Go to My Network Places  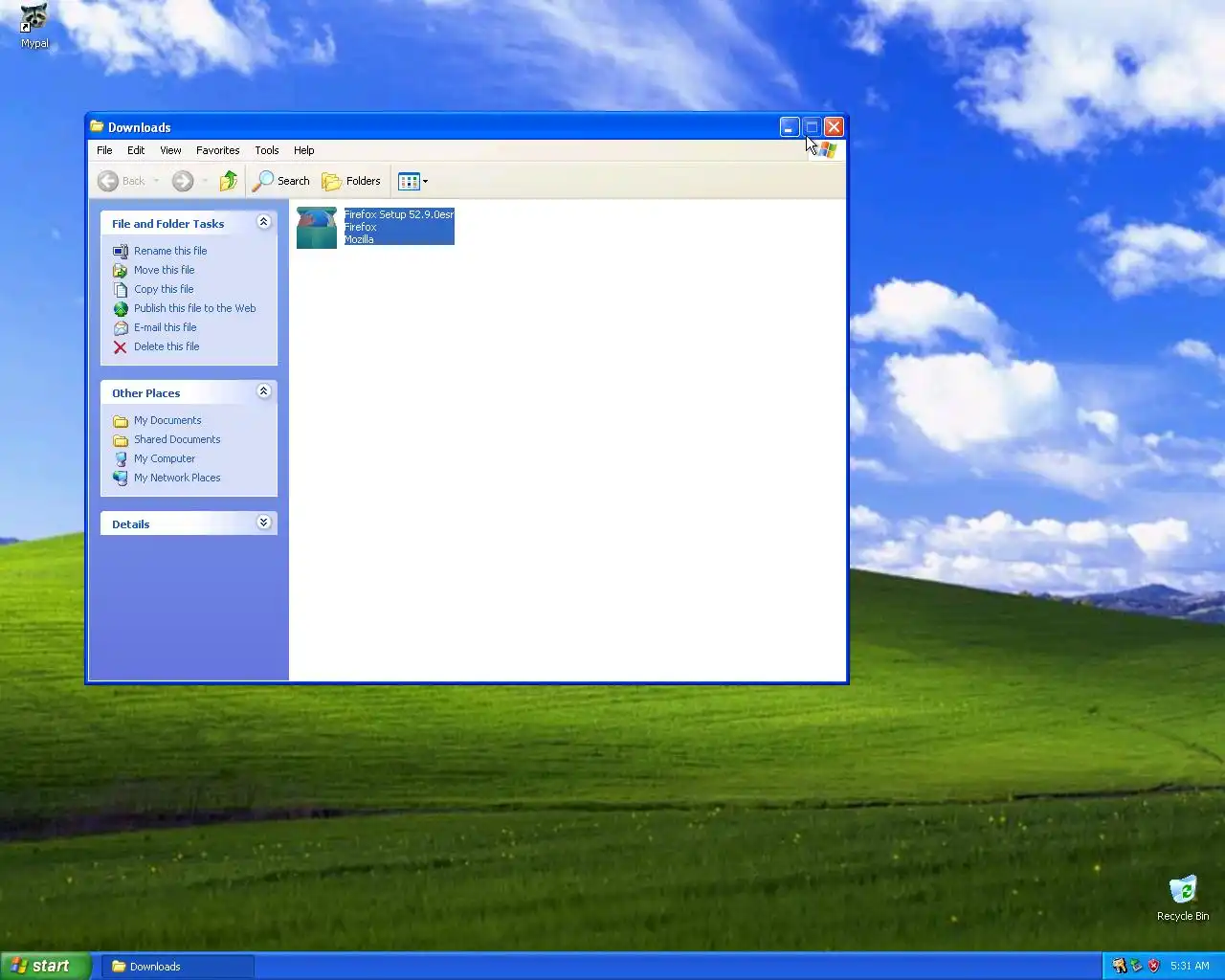(x=177, y=478)
